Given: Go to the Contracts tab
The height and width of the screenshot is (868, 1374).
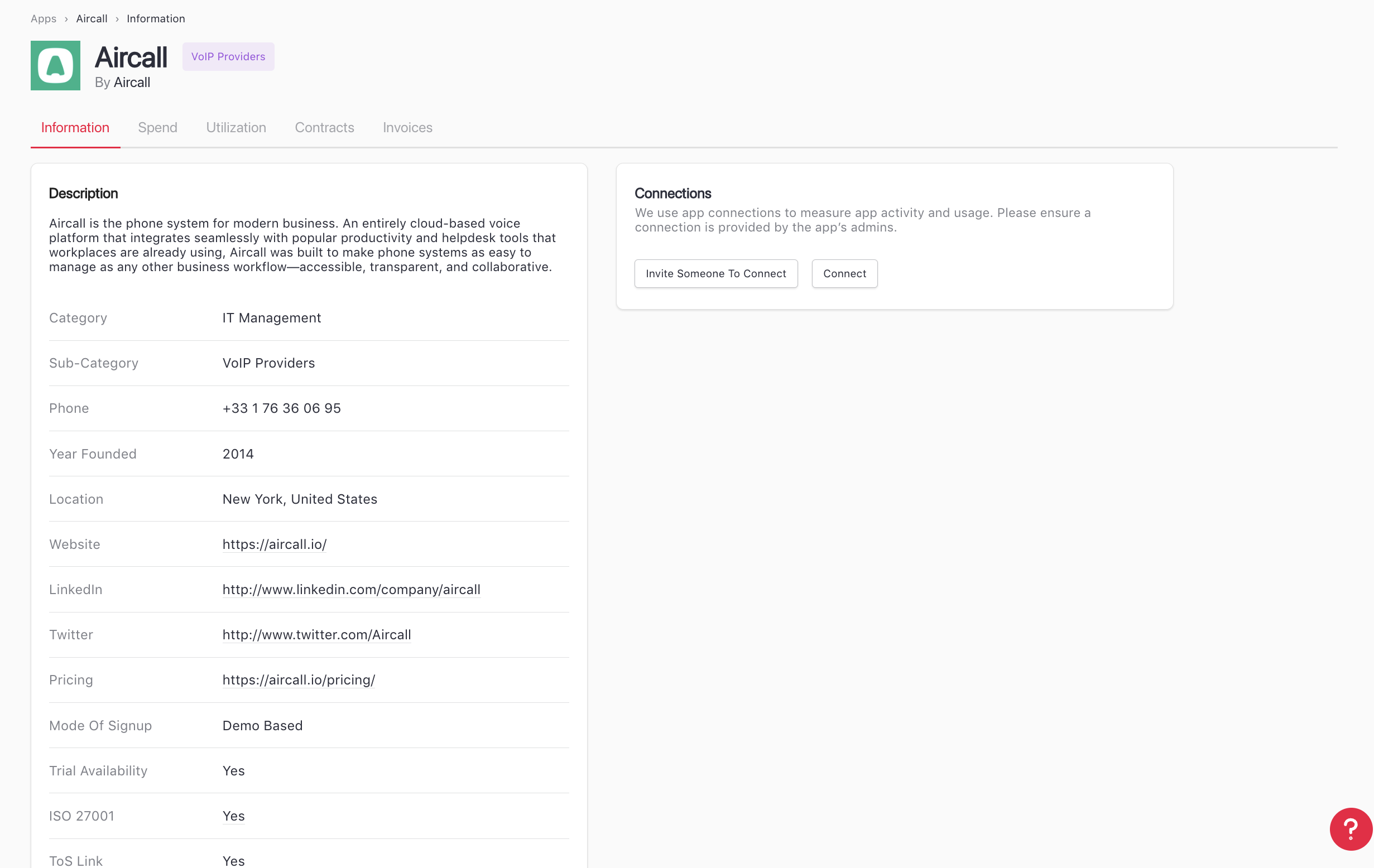Looking at the screenshot, I should (x=324, y=127).
